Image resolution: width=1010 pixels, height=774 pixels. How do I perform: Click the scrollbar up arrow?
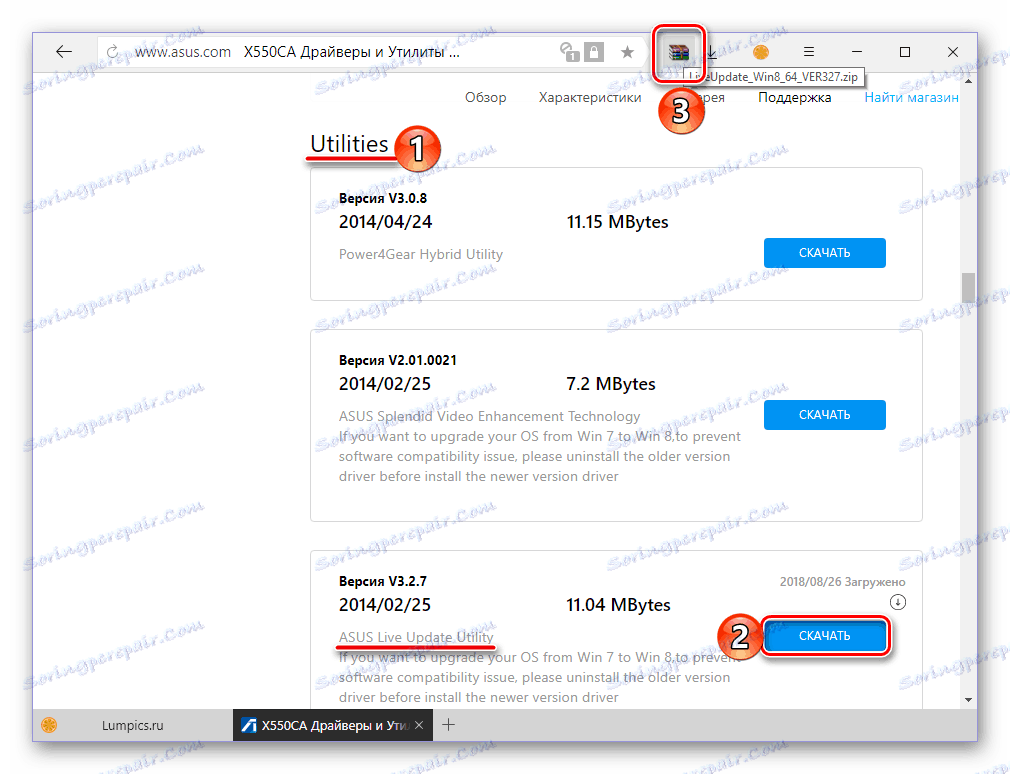pyautogui.click(x=968, y=81)
